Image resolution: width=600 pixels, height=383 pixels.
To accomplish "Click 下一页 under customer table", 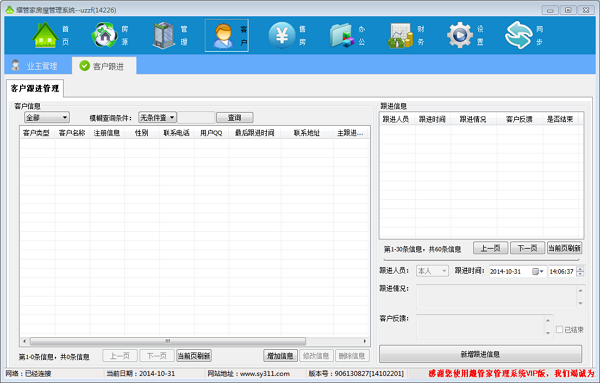I will (157, 356).
